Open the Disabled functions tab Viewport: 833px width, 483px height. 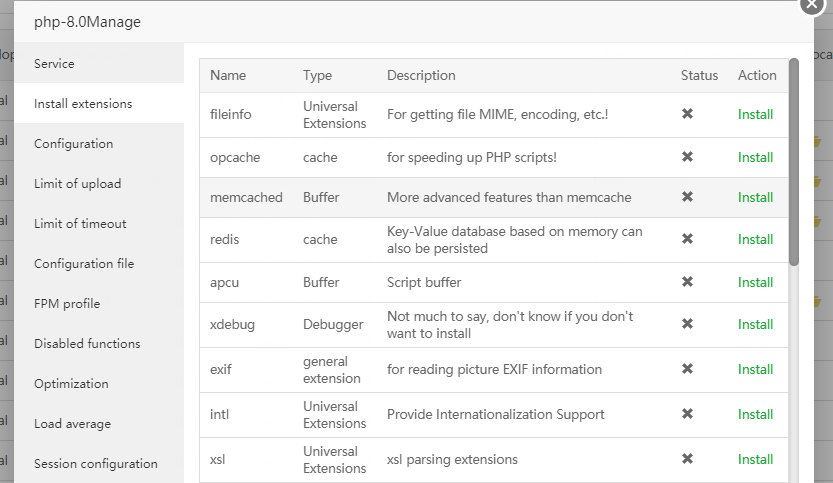click(x=87, y=344)
